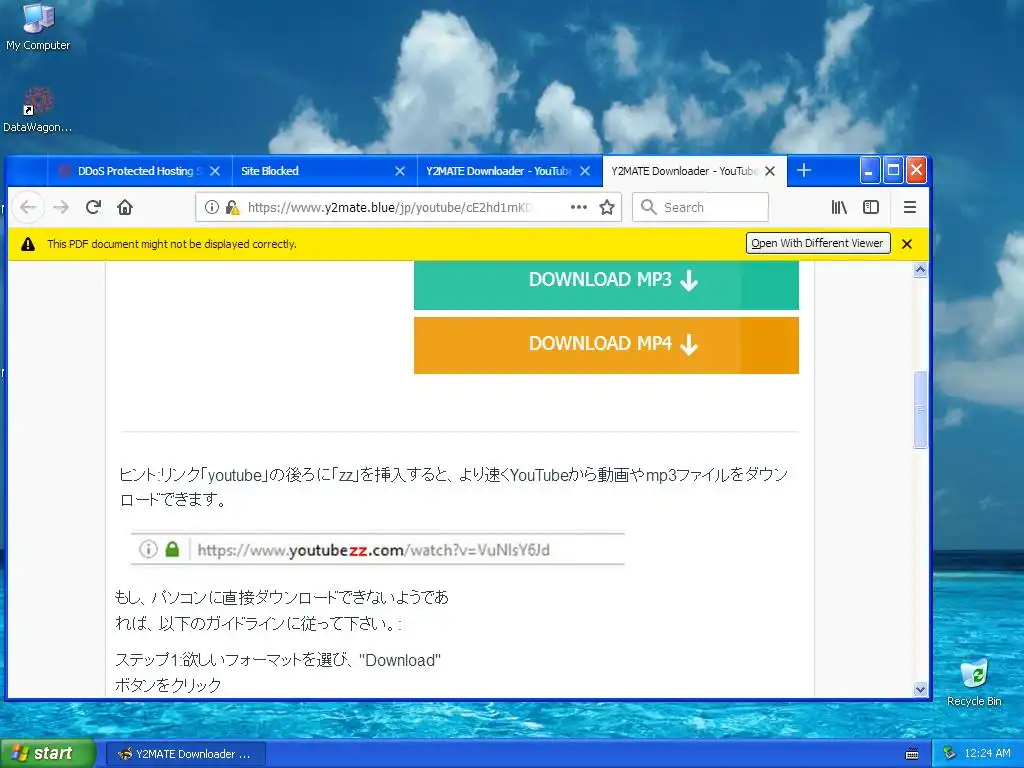The image size is (1024, 768).
Task: Close the active Y2MATE Downloader tab
Action: point(770,171)
